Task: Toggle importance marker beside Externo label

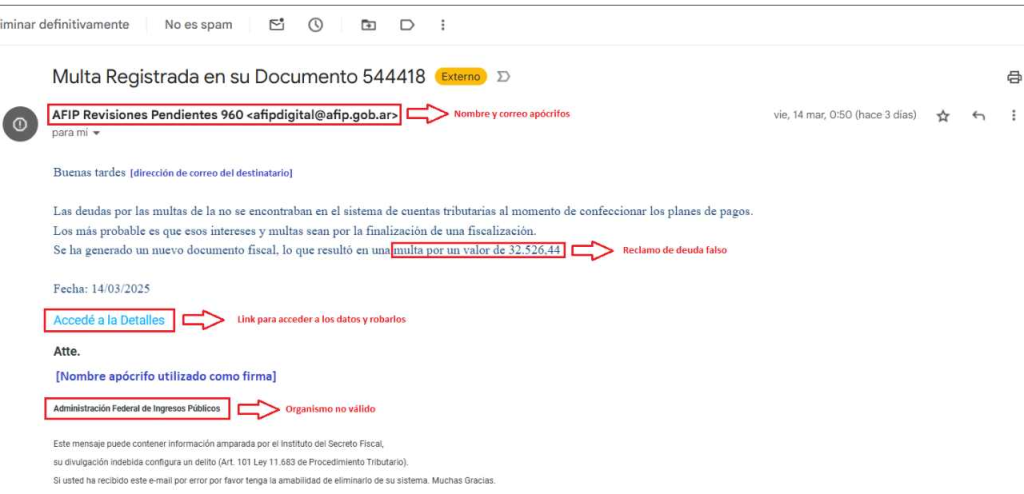Action: 504,77
